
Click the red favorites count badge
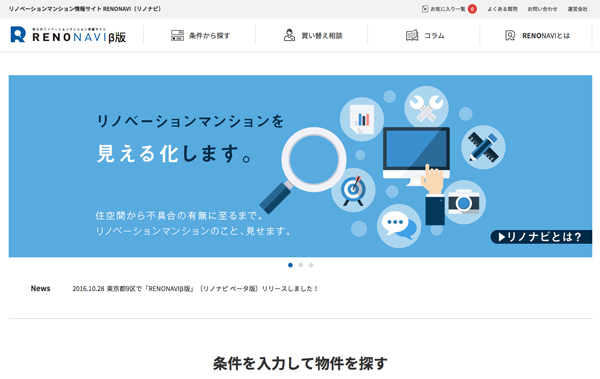click(472, 9)
